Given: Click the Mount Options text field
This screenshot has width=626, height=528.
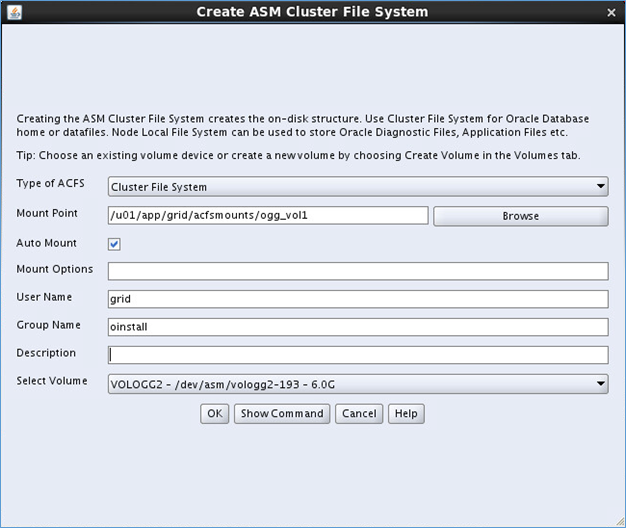Looking at the screenshot, I should click(x=358, y=271).
